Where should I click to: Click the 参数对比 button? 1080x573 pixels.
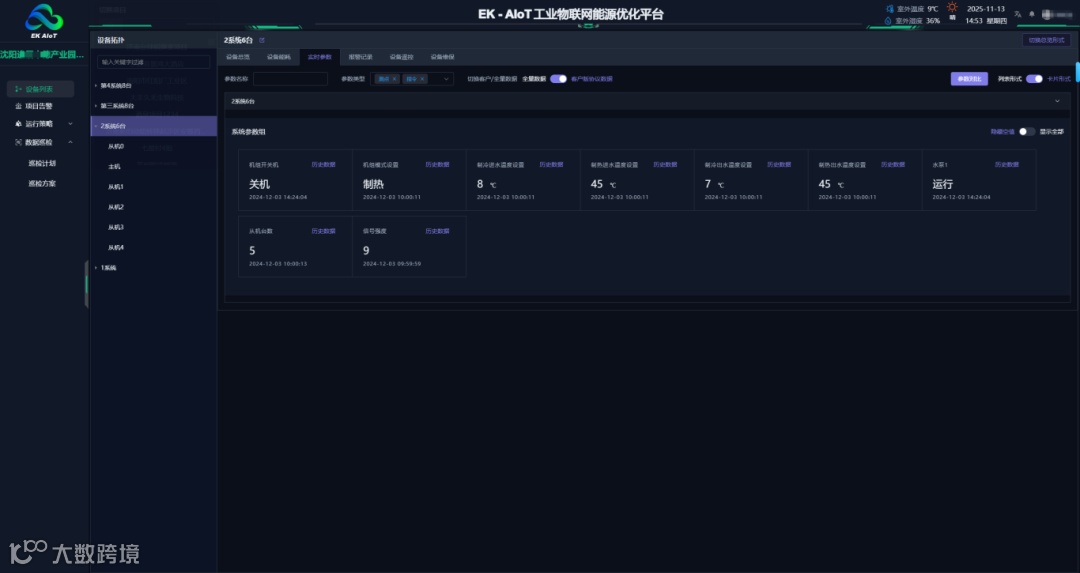[969, 79]
